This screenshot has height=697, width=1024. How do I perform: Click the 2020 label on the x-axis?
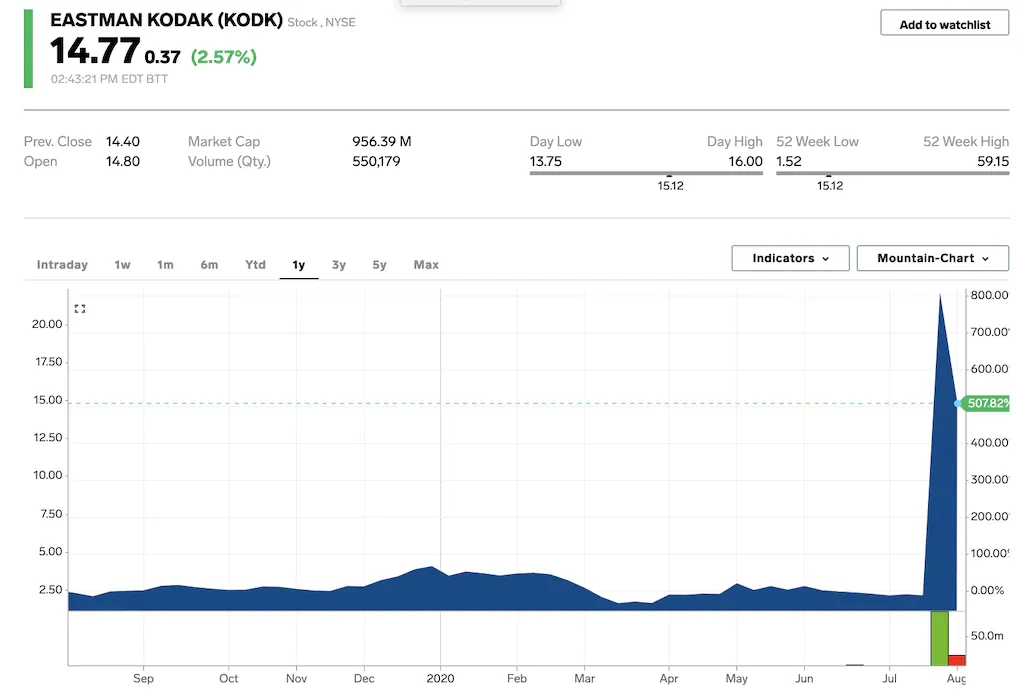click(441, 679)
